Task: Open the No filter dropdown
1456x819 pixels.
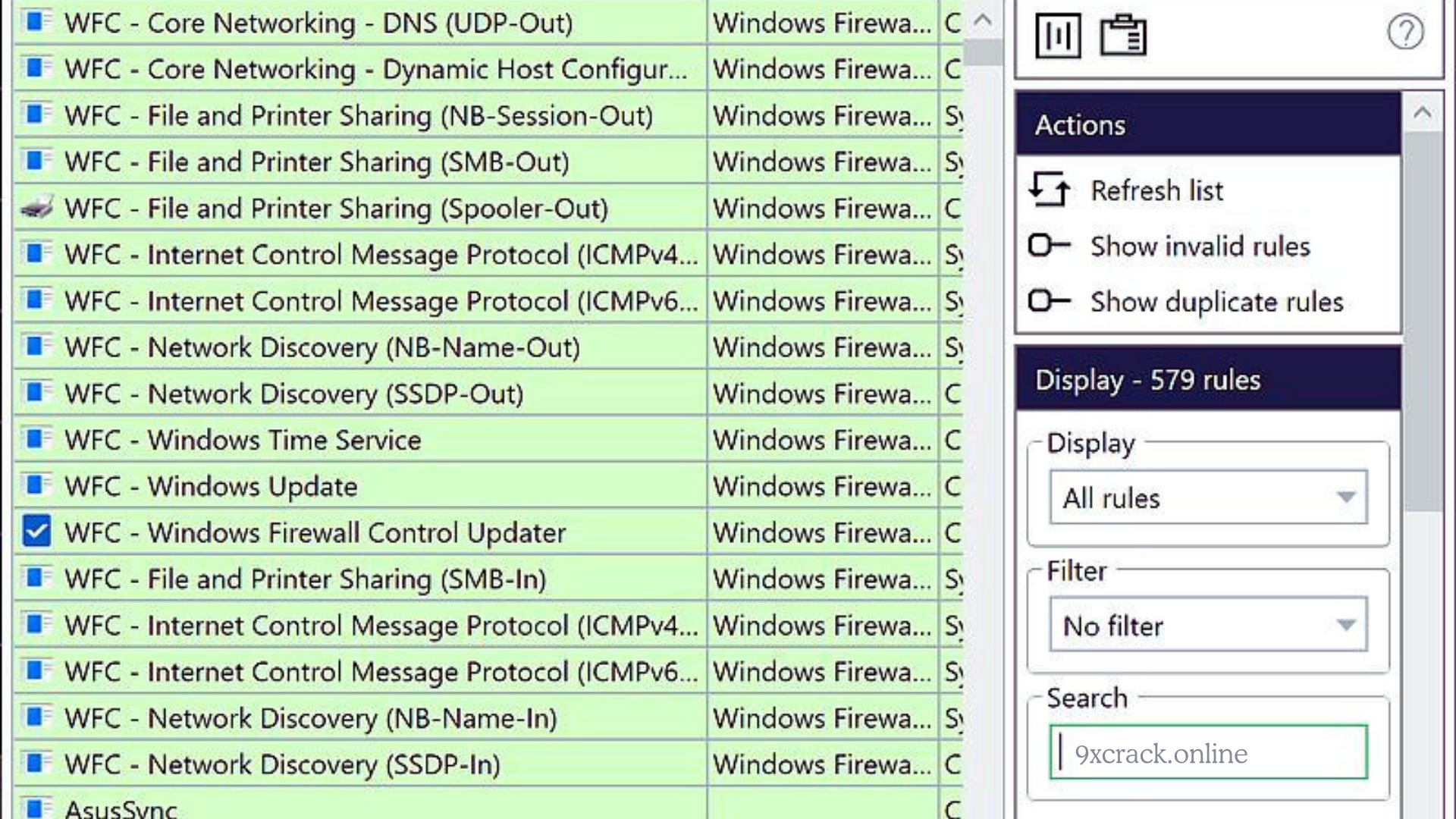Action: click(x=1209, y=625)
